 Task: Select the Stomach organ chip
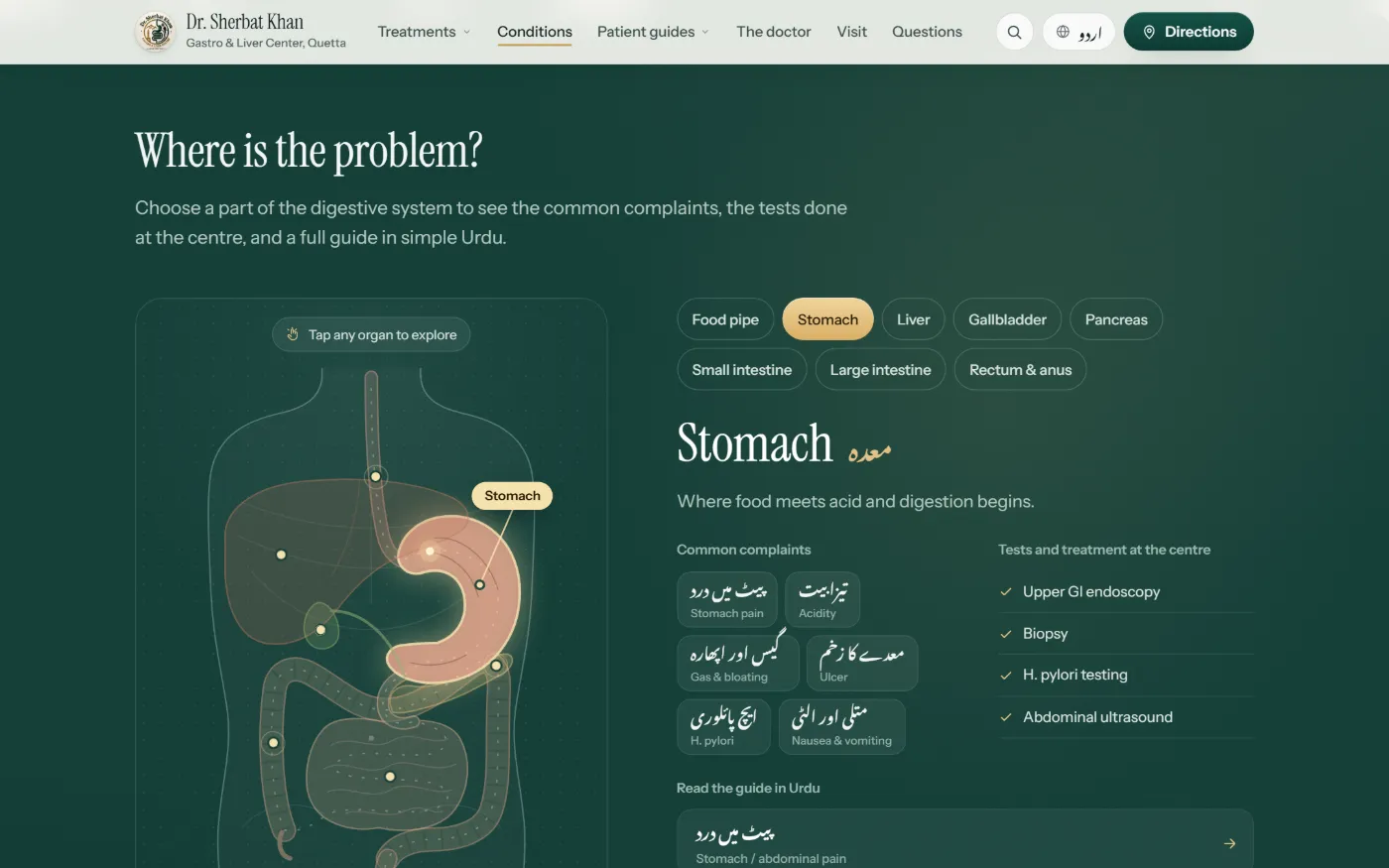coord(827,319)
